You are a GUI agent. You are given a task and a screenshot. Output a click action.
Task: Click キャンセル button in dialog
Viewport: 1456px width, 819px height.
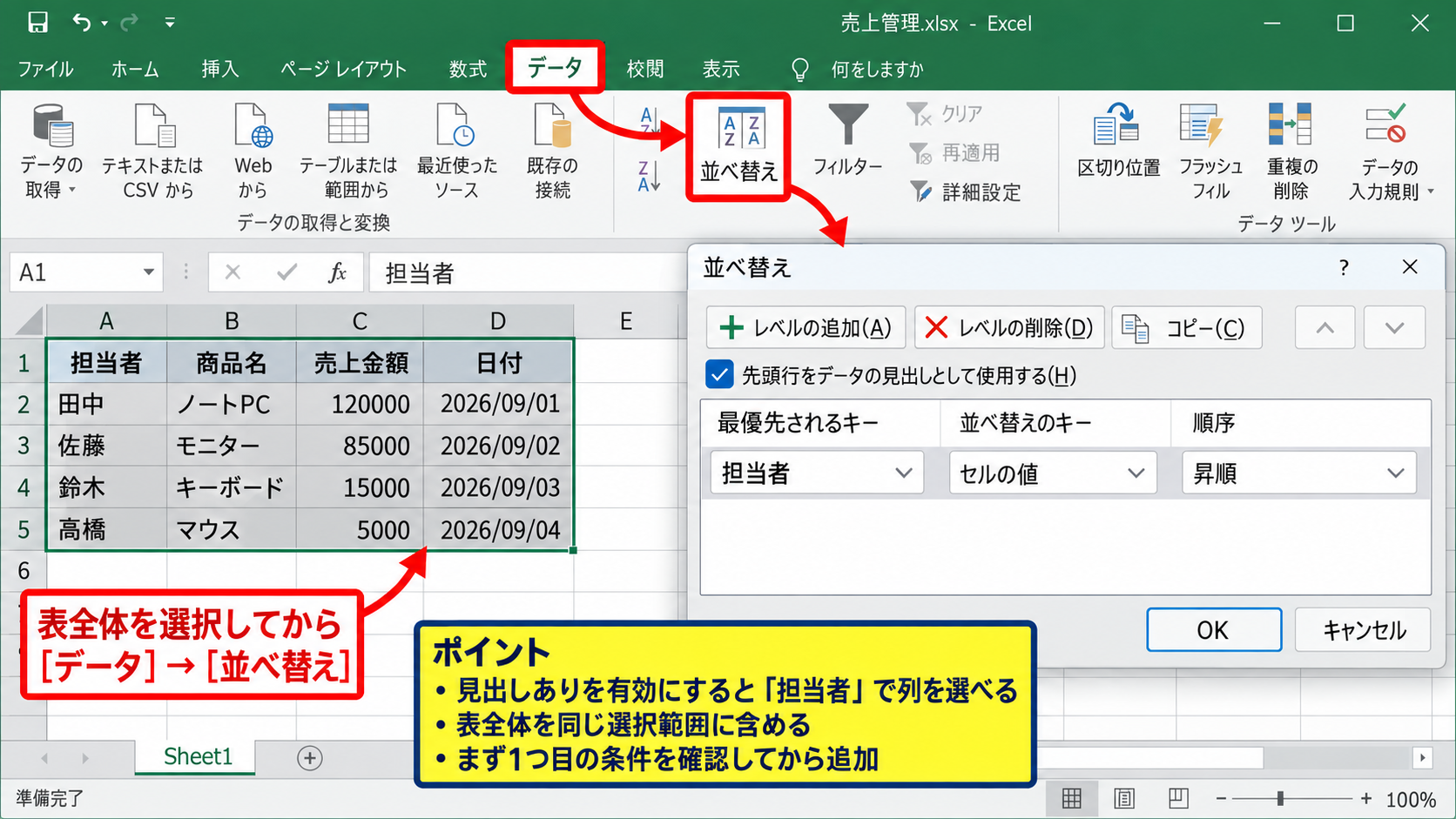pos(1363,629)
